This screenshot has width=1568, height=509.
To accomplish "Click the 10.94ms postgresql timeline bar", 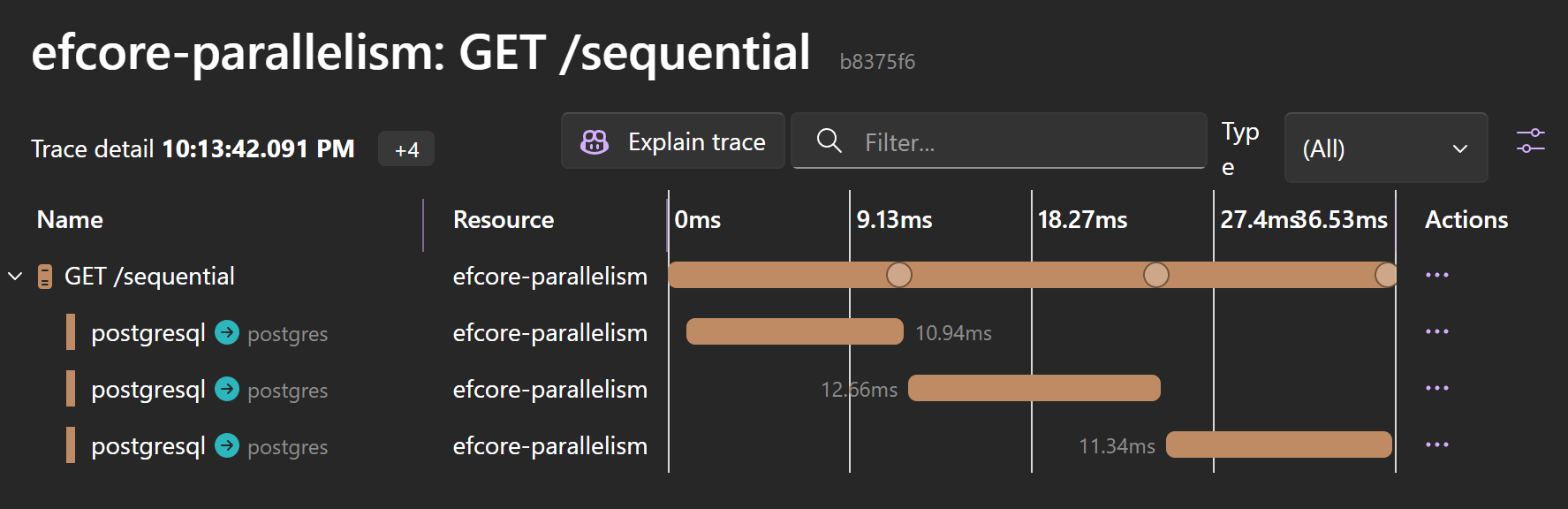I will coord(795,331).
